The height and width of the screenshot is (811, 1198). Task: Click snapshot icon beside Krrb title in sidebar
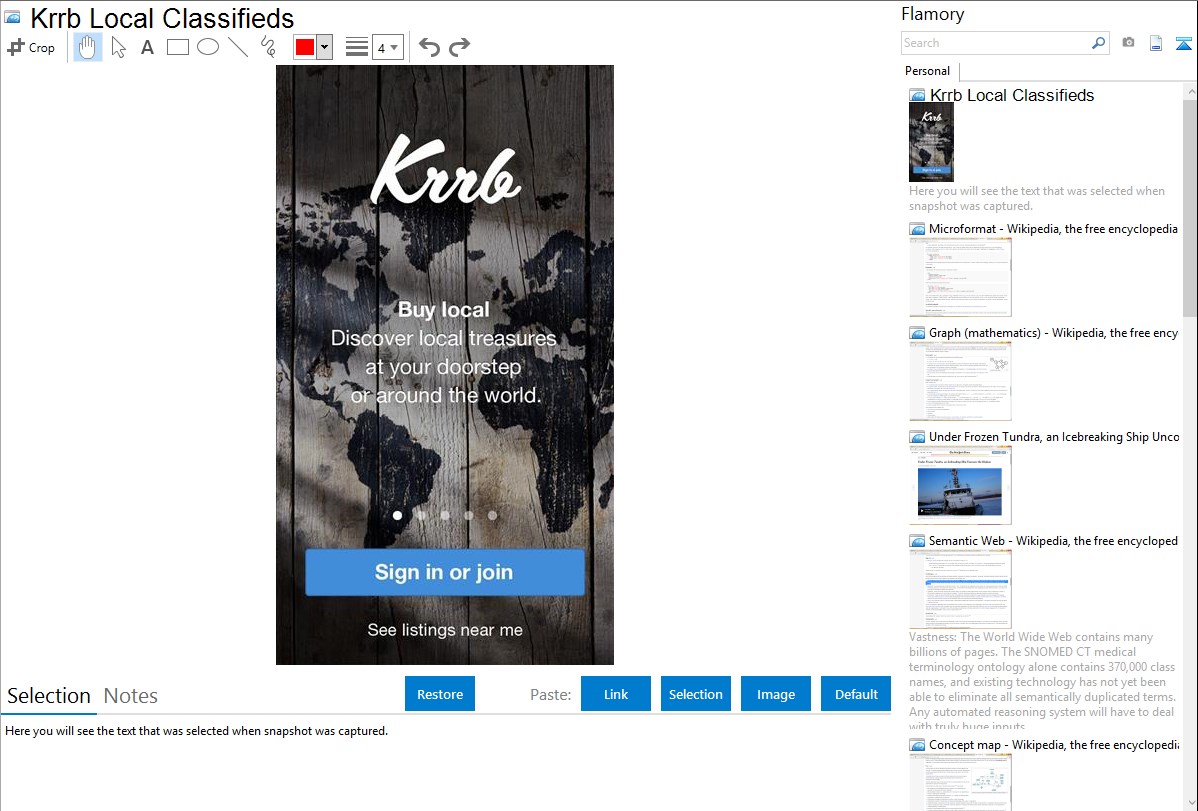(x=918, y=96)
